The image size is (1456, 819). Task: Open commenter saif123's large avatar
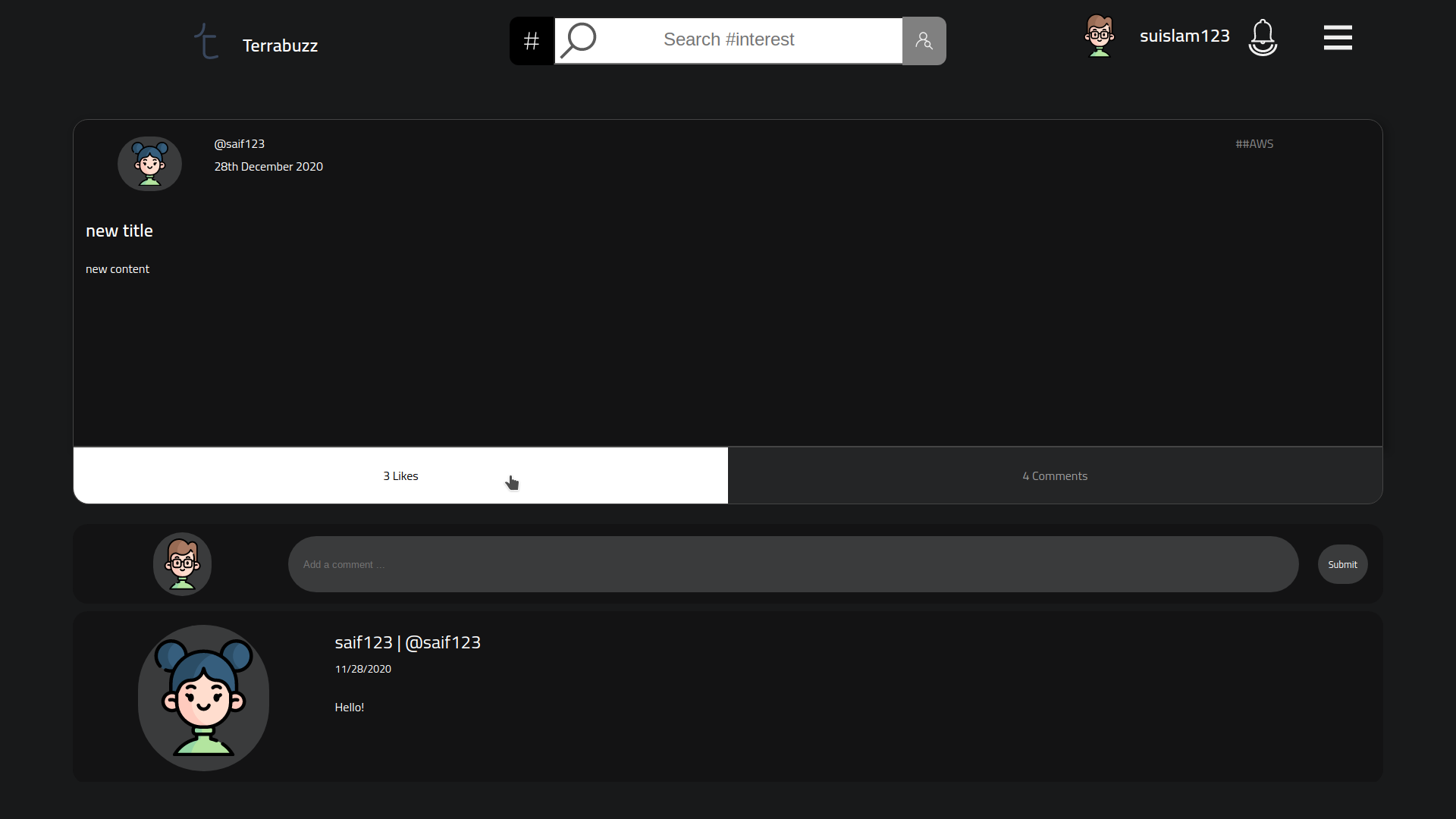203,698
